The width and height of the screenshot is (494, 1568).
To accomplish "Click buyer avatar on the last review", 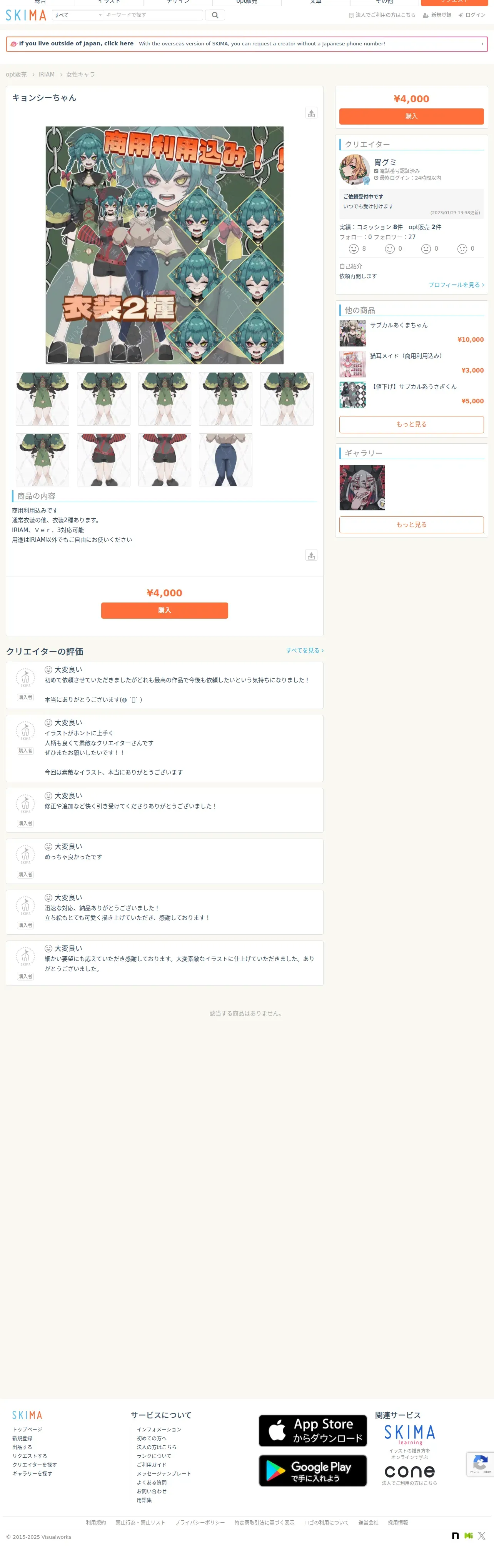I will 25,957.
